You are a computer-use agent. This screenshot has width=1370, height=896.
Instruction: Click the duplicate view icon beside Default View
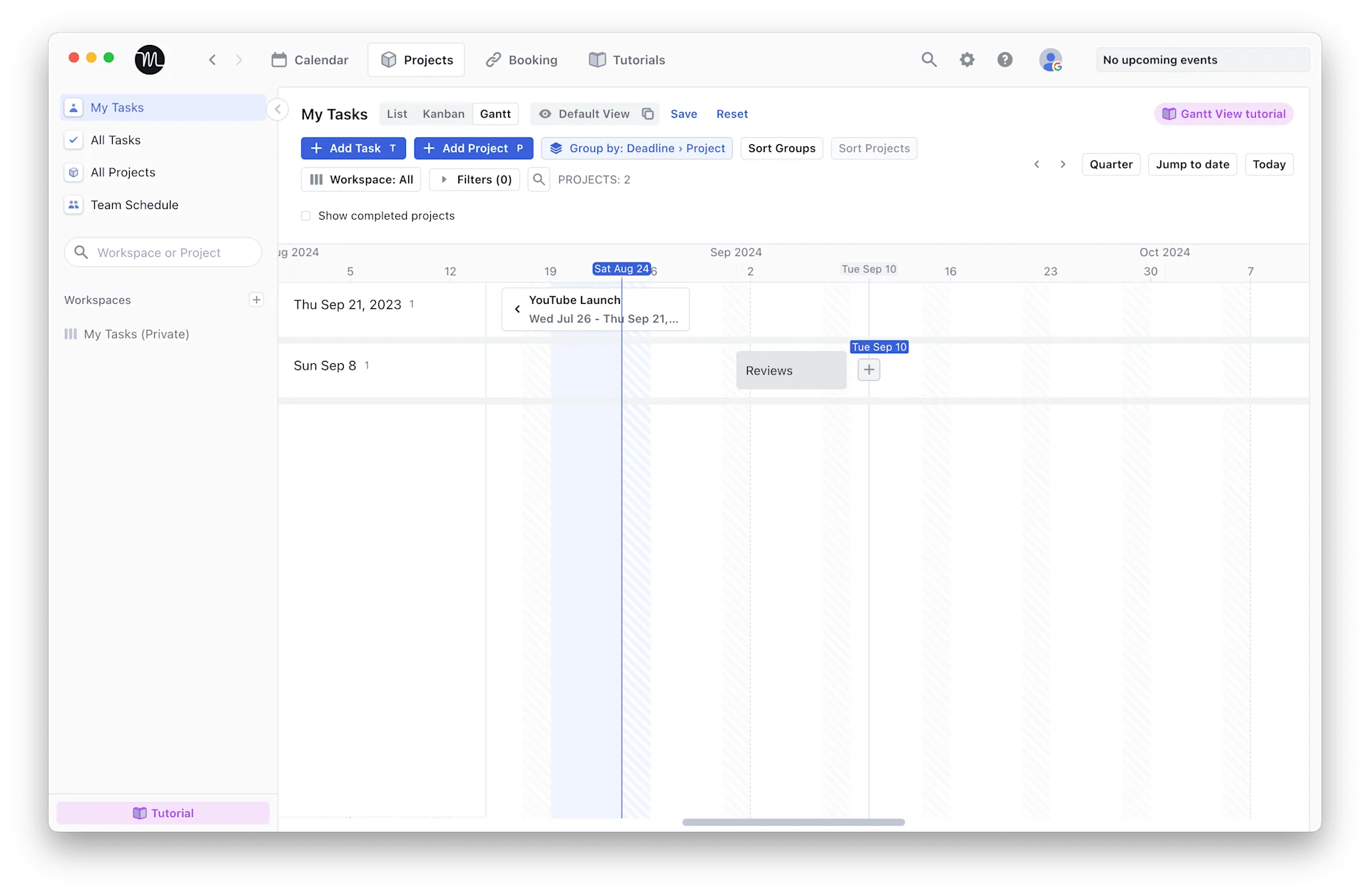click(x=648, y=113)
